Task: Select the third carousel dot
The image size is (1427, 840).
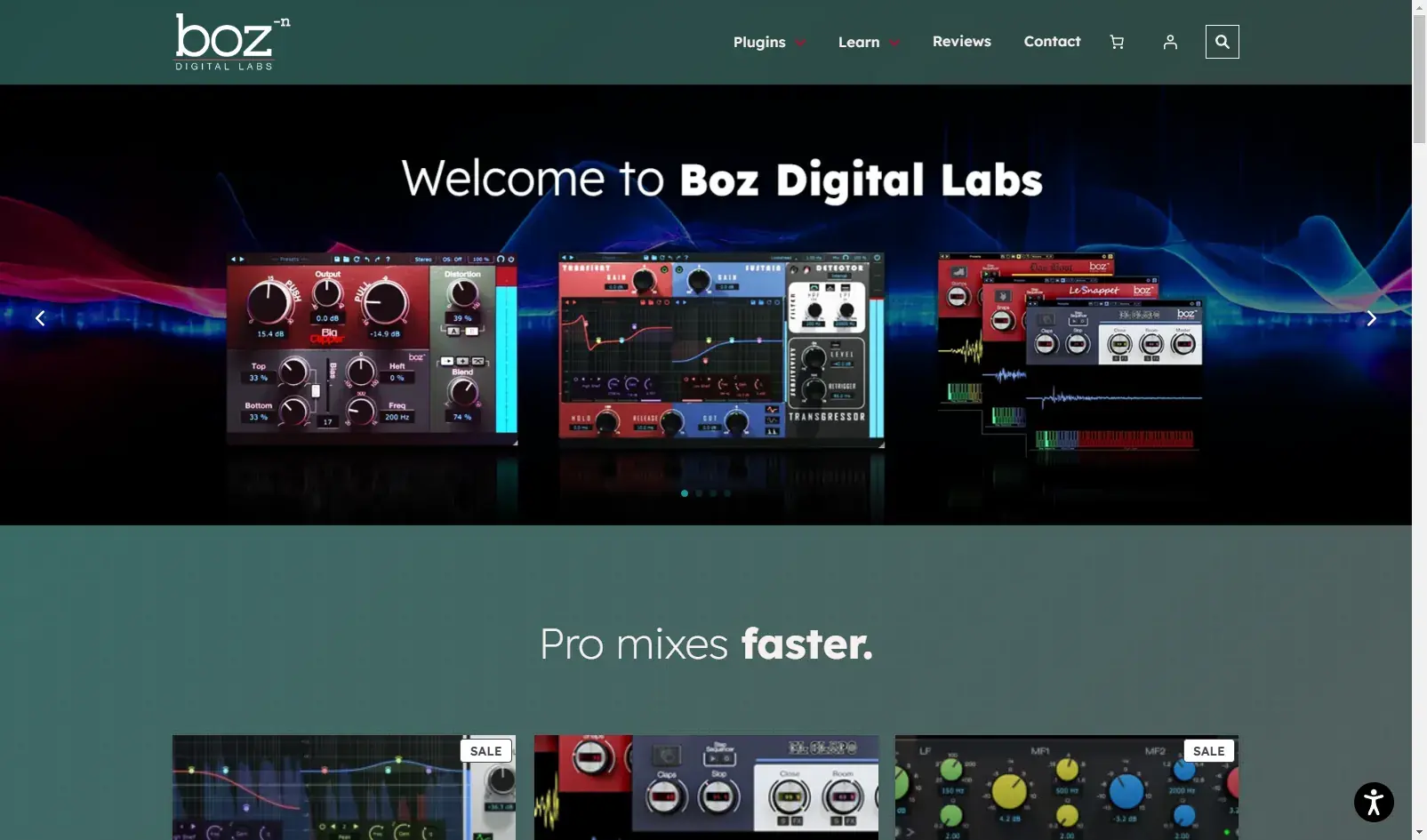Action: 713,493
